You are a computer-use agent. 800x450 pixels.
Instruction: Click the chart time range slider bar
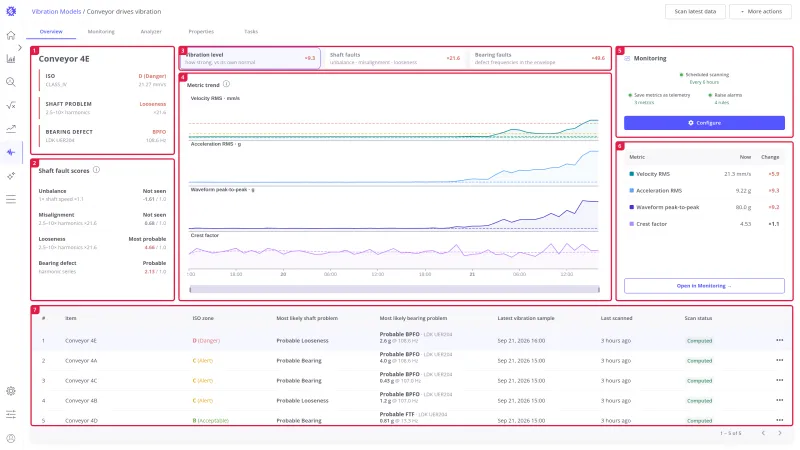(x=394, y=289)
